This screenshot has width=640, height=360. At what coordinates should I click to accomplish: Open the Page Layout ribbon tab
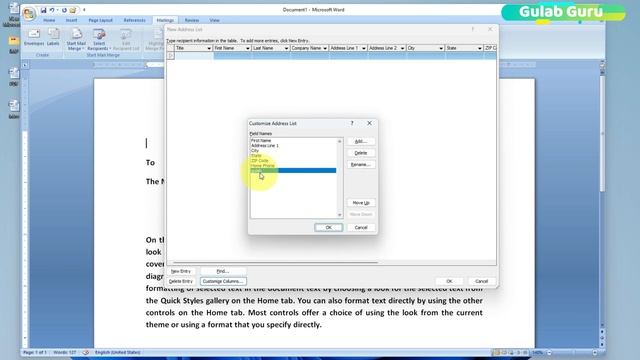pos(100,20)
